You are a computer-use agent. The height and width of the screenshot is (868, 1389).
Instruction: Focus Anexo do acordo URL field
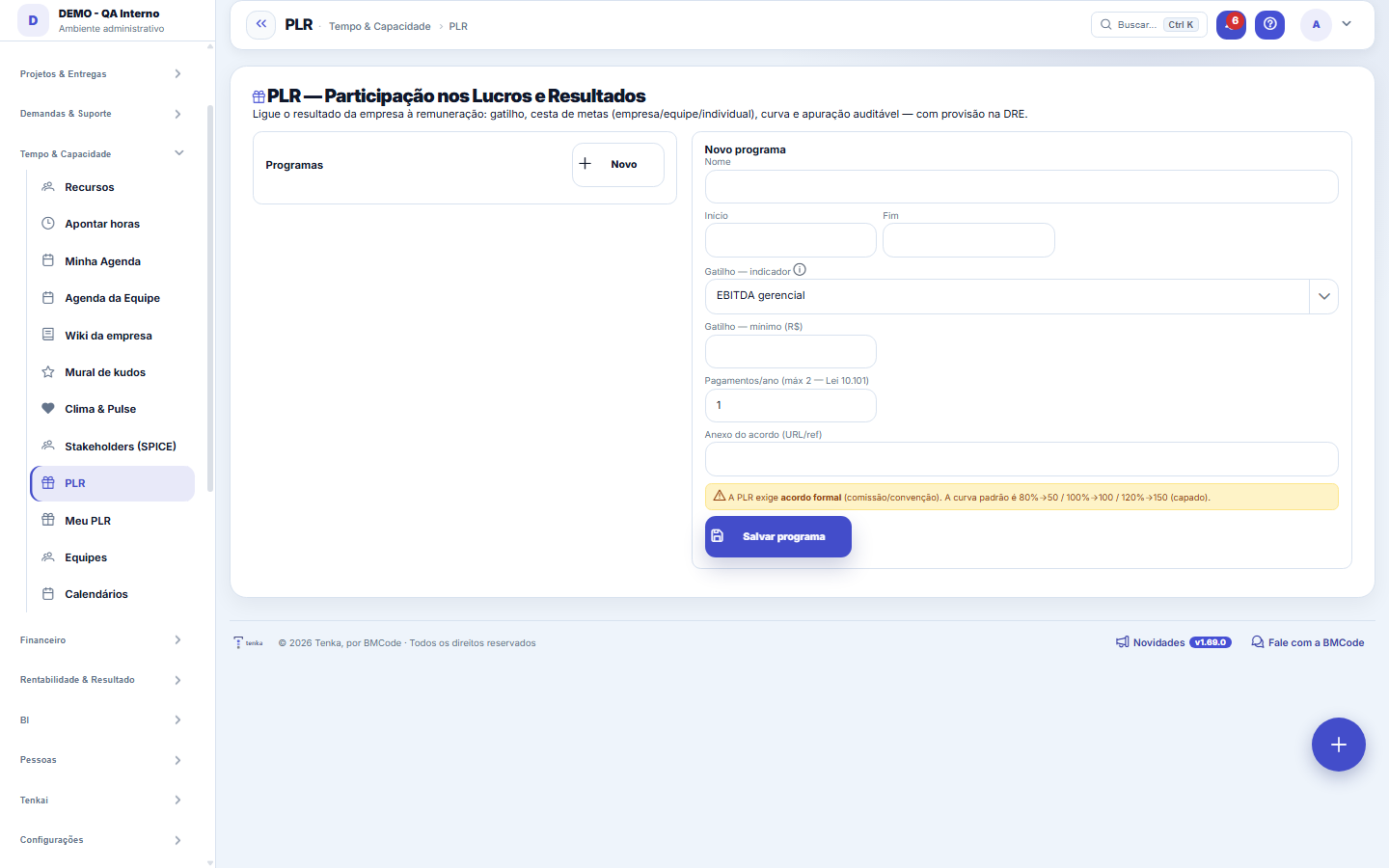pos(1021,459)
